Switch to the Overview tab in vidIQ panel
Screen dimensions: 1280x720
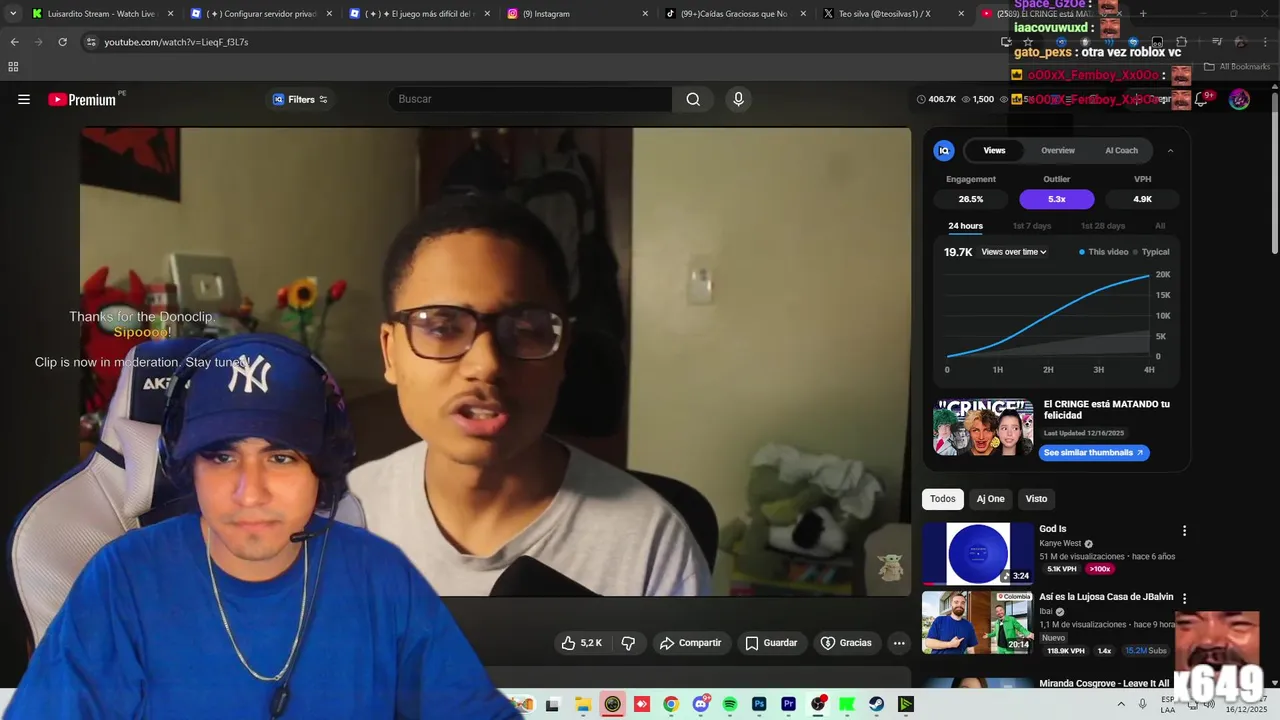1058,150
